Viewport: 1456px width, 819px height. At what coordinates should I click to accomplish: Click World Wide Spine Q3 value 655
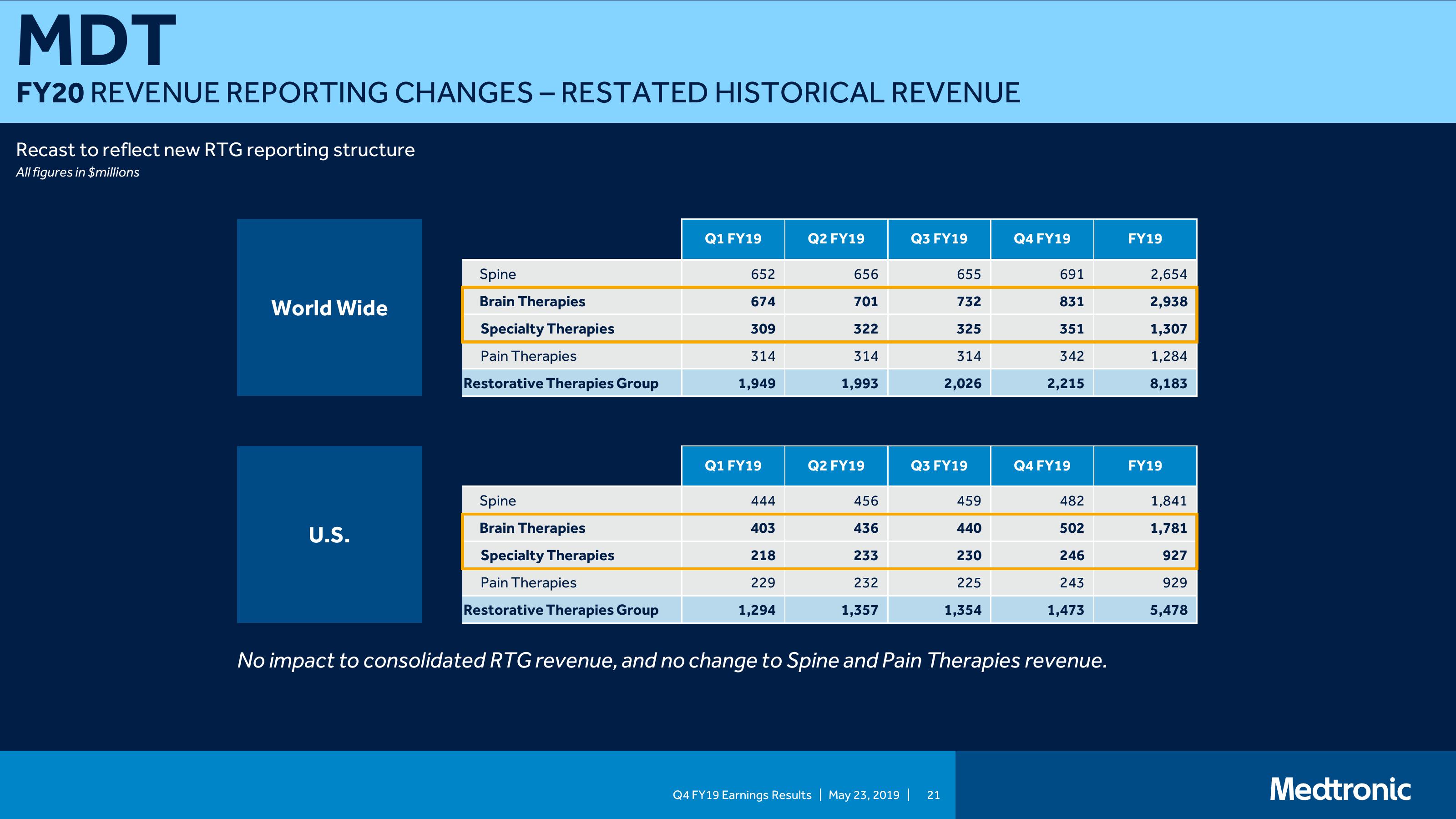[x=969, y=274]
